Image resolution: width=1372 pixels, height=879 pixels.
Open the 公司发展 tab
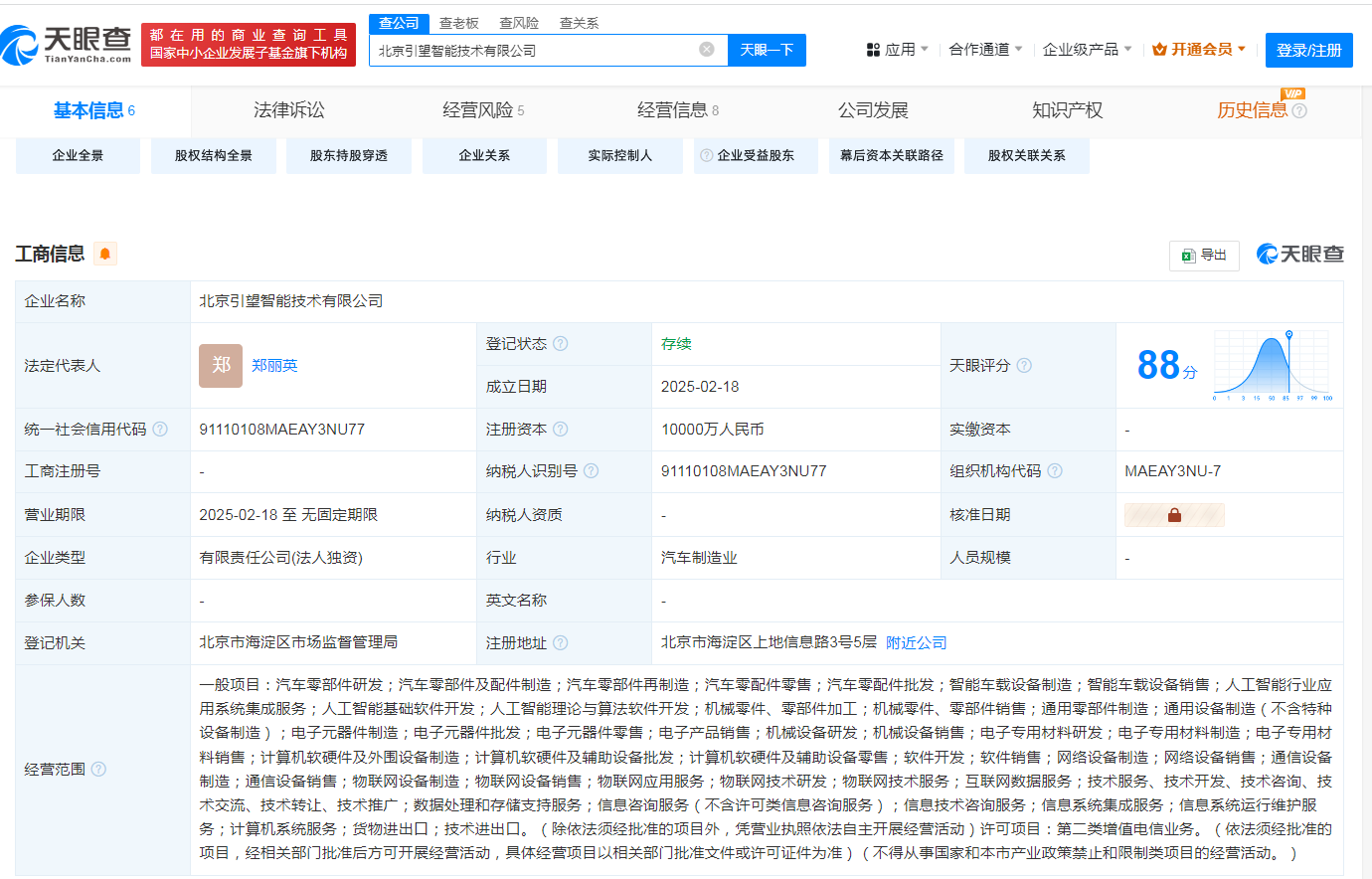(873, 110)
